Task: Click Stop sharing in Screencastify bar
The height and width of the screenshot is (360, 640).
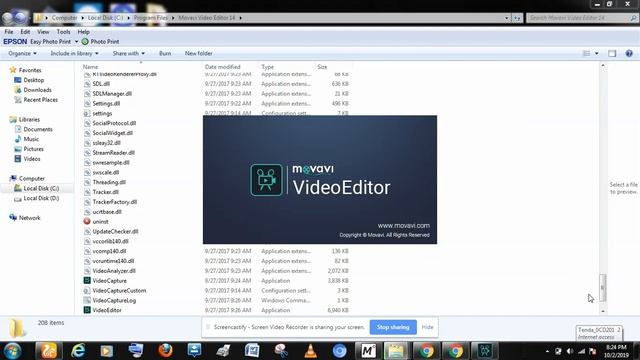Action: click(393, 327)
